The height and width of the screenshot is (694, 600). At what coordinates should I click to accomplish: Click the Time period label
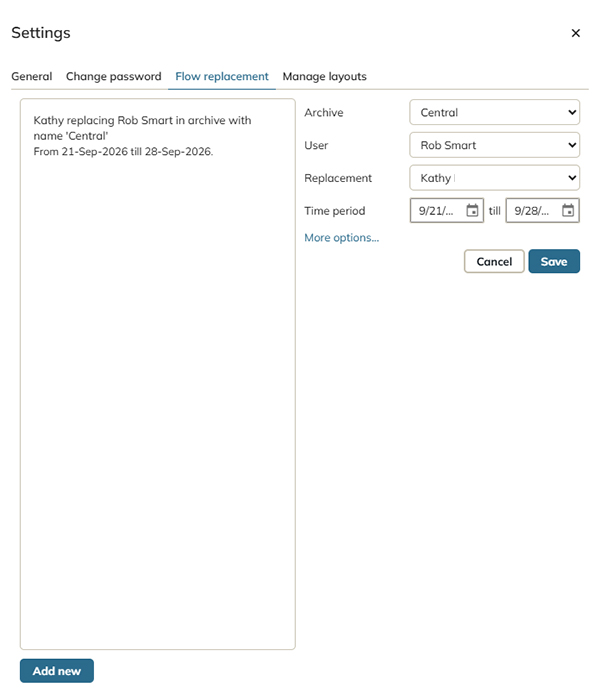pos(335,211)
